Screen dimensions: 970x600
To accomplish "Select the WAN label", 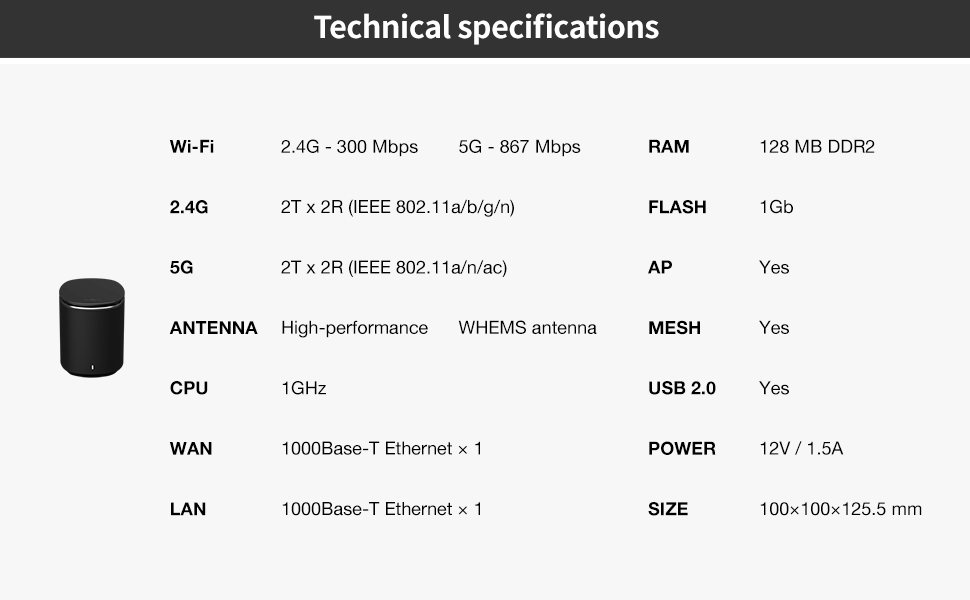I will (x=191, y=448).
